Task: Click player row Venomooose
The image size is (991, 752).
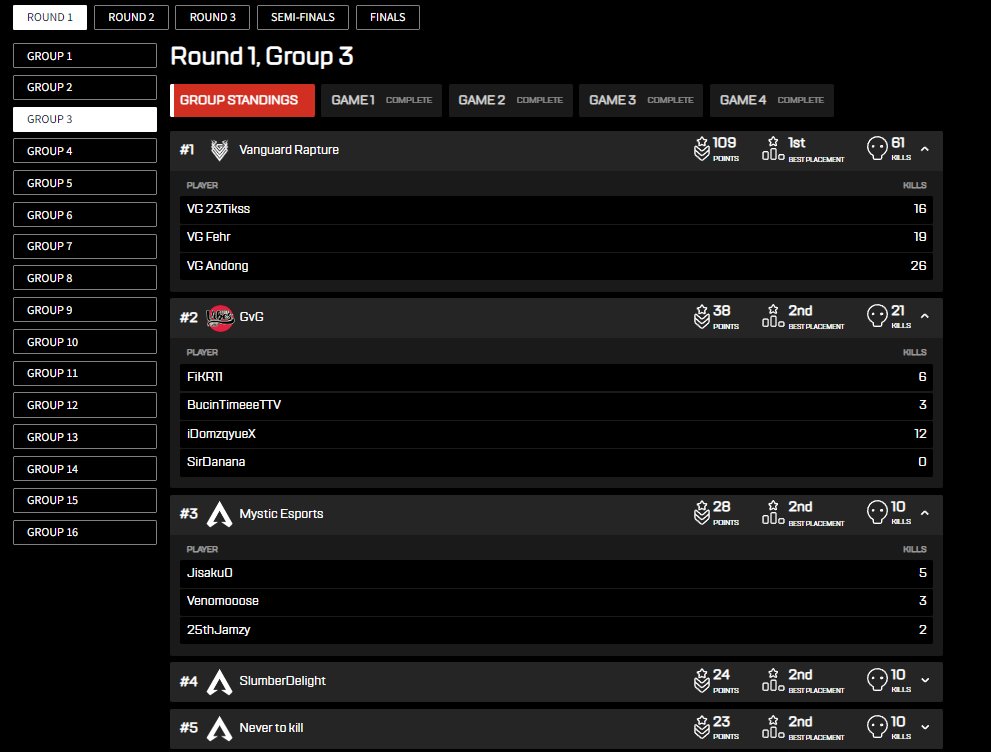Action: pyautogui.click(x=556, y=602)
